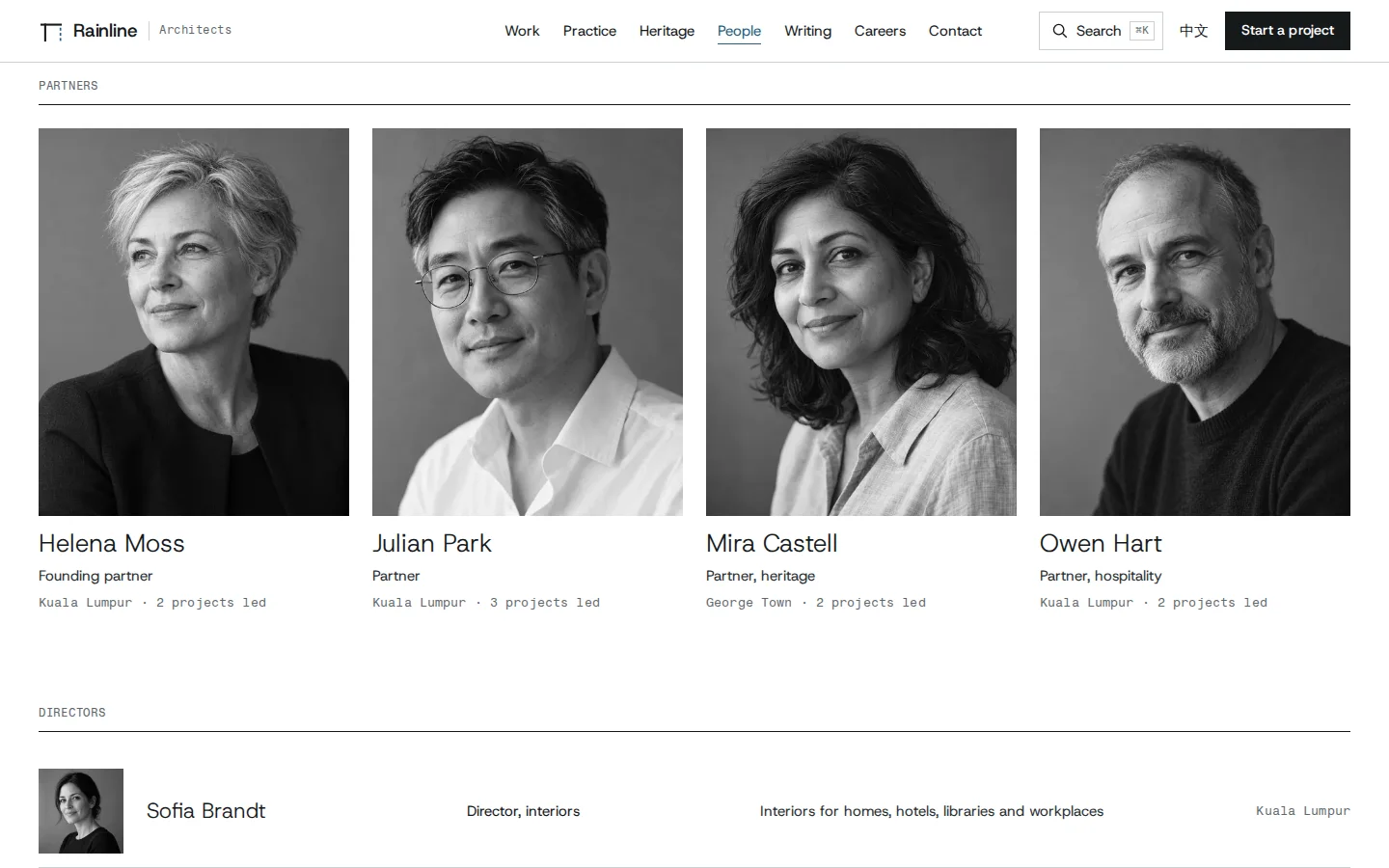The height and width of the screenshot is (868, 1389).
Task: Click Owen Hart's 'Kuala Lumpur · 2 projects led'
Action: (1154, 603)
